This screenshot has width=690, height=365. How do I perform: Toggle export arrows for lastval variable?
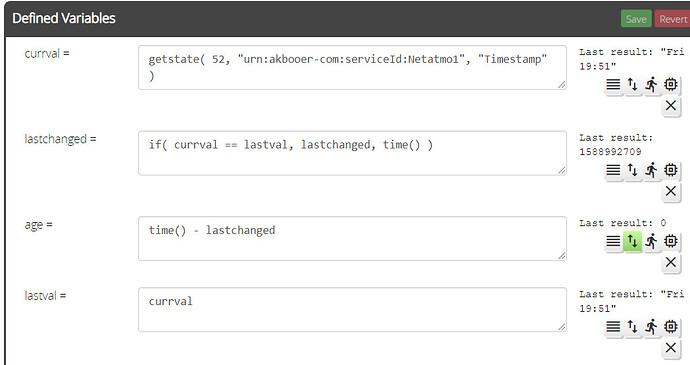tap(632, 326)
